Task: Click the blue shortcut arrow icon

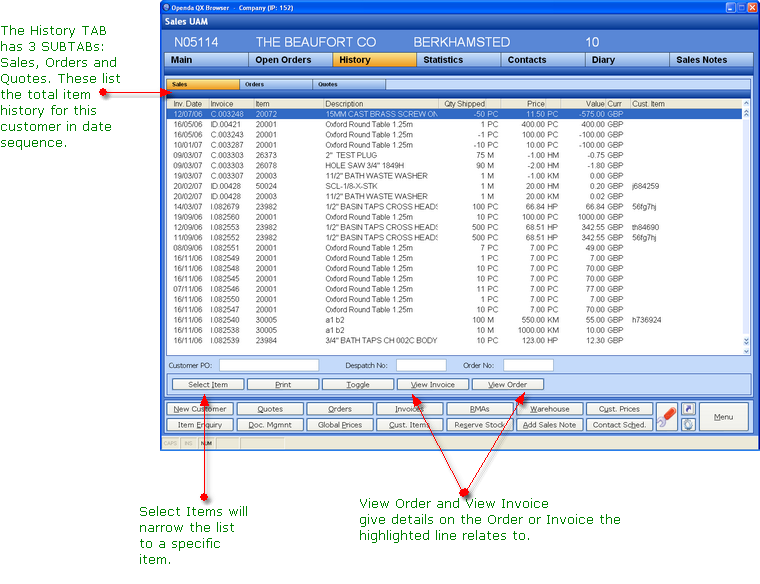Action: [x=688, y=409]
